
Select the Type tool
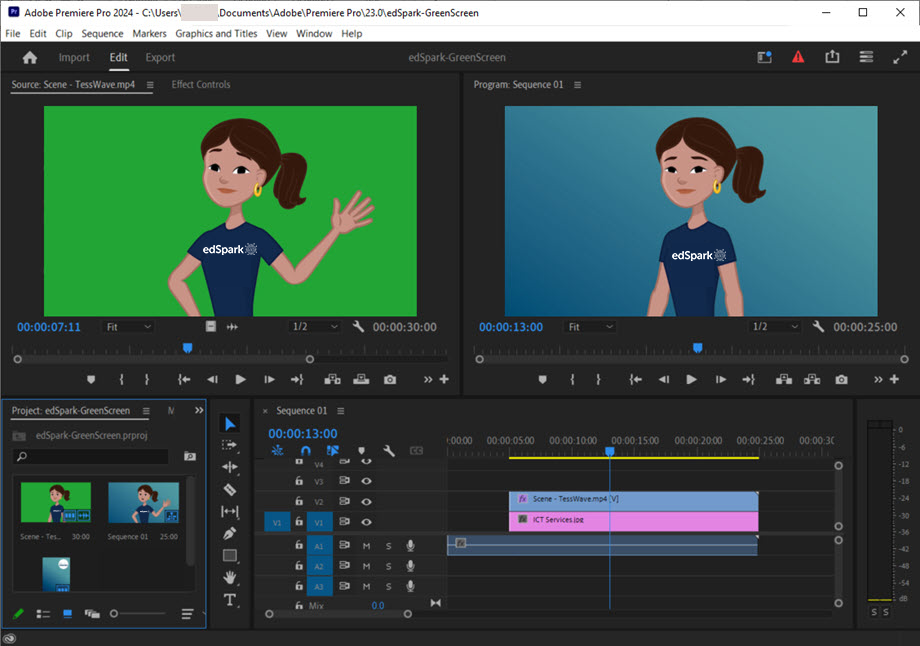point(229,600)
